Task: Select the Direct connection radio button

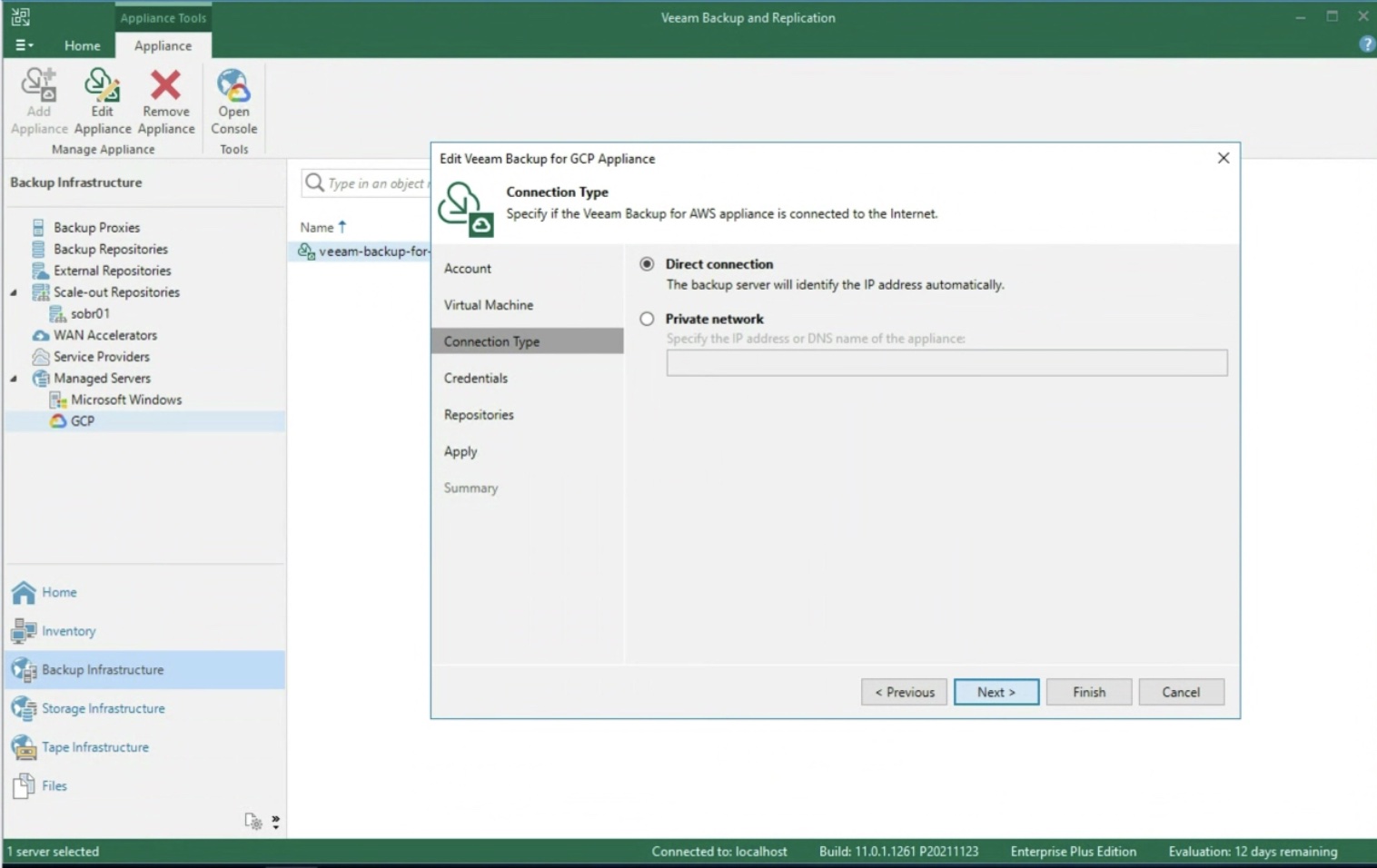Action: pyautogui.click(x=647, y=264)
